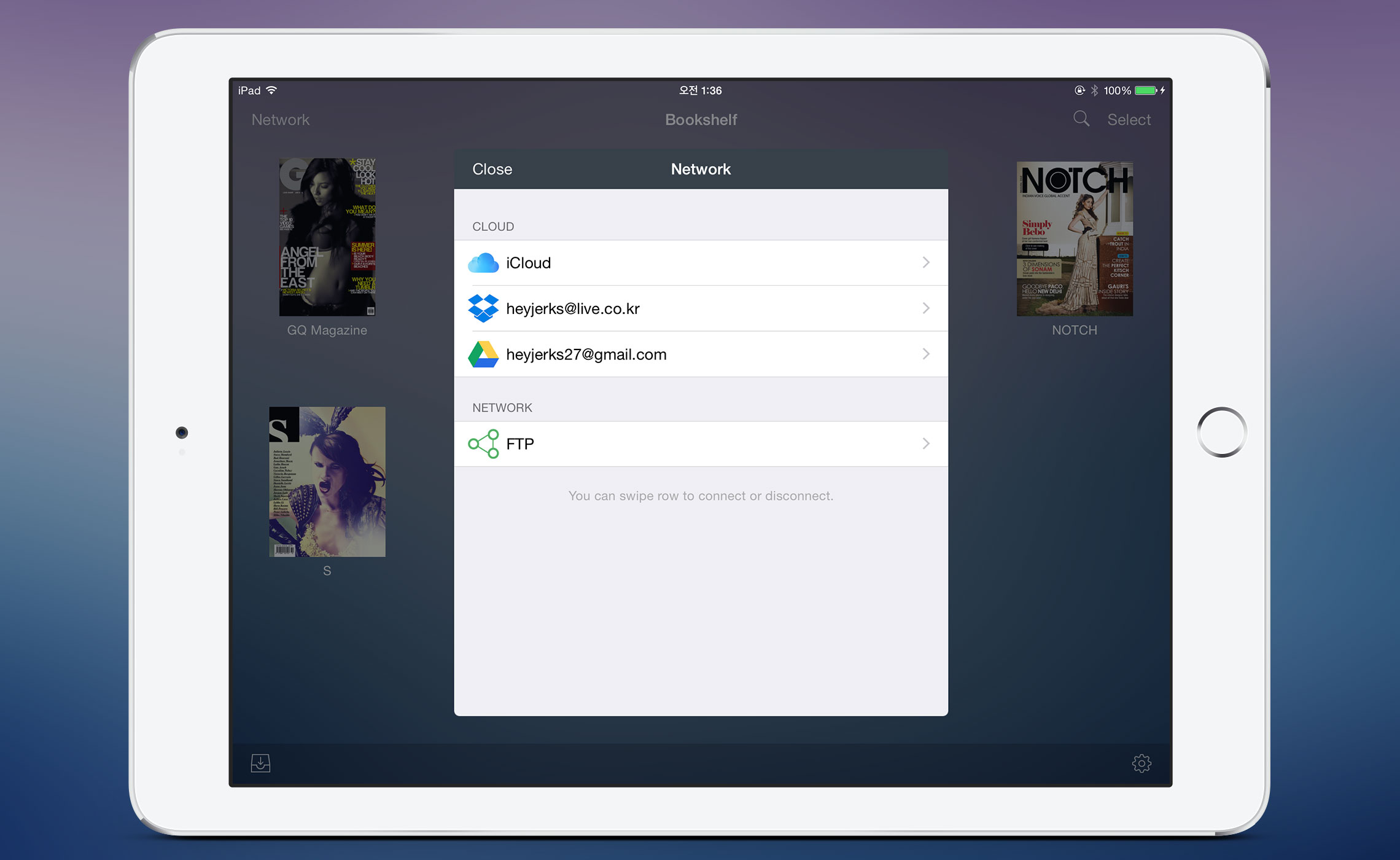Tap the battery icon in status bar
This screenshot has height=860, width=1400.
click(x=1146, y=90)
